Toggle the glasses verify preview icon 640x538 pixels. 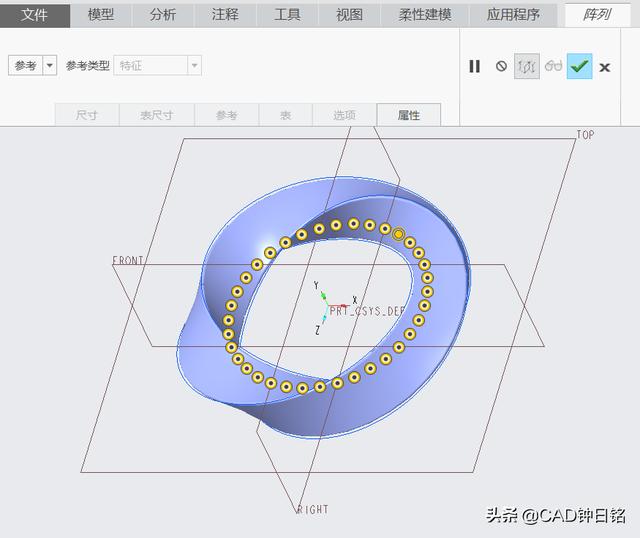tap(553, 66)
